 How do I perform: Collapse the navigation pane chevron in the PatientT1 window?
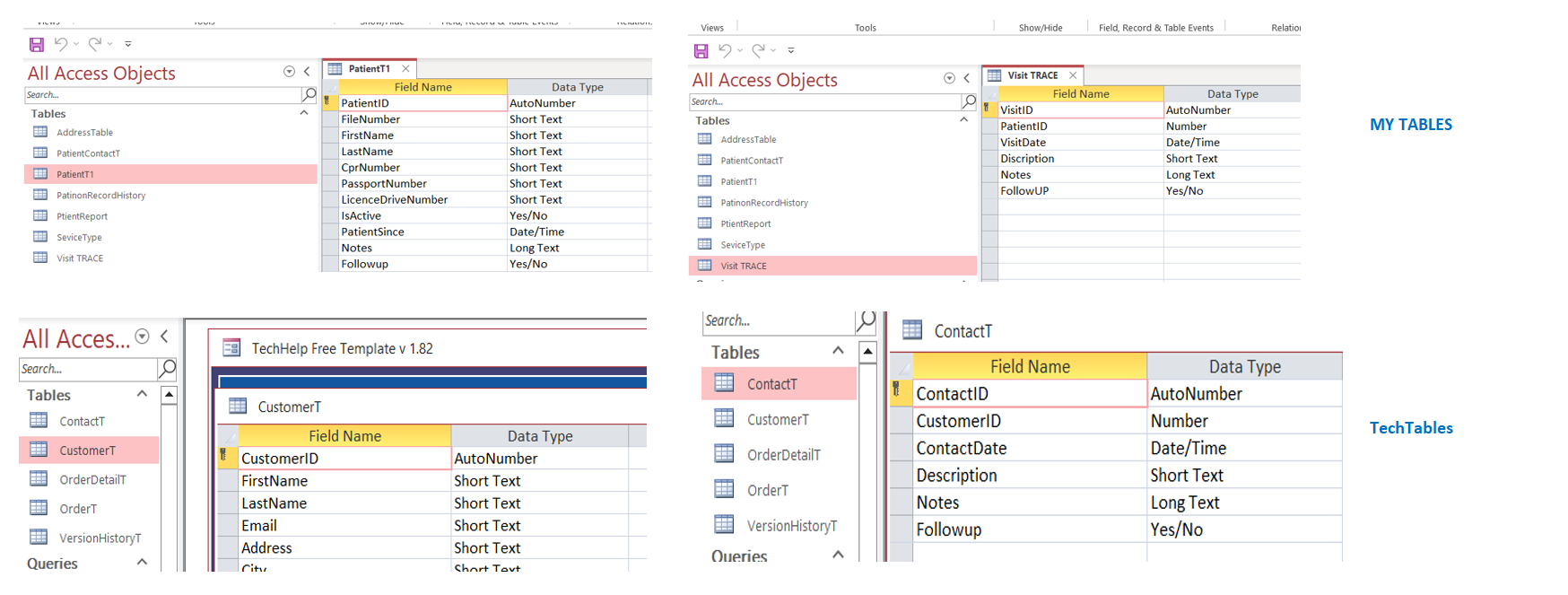307,71
